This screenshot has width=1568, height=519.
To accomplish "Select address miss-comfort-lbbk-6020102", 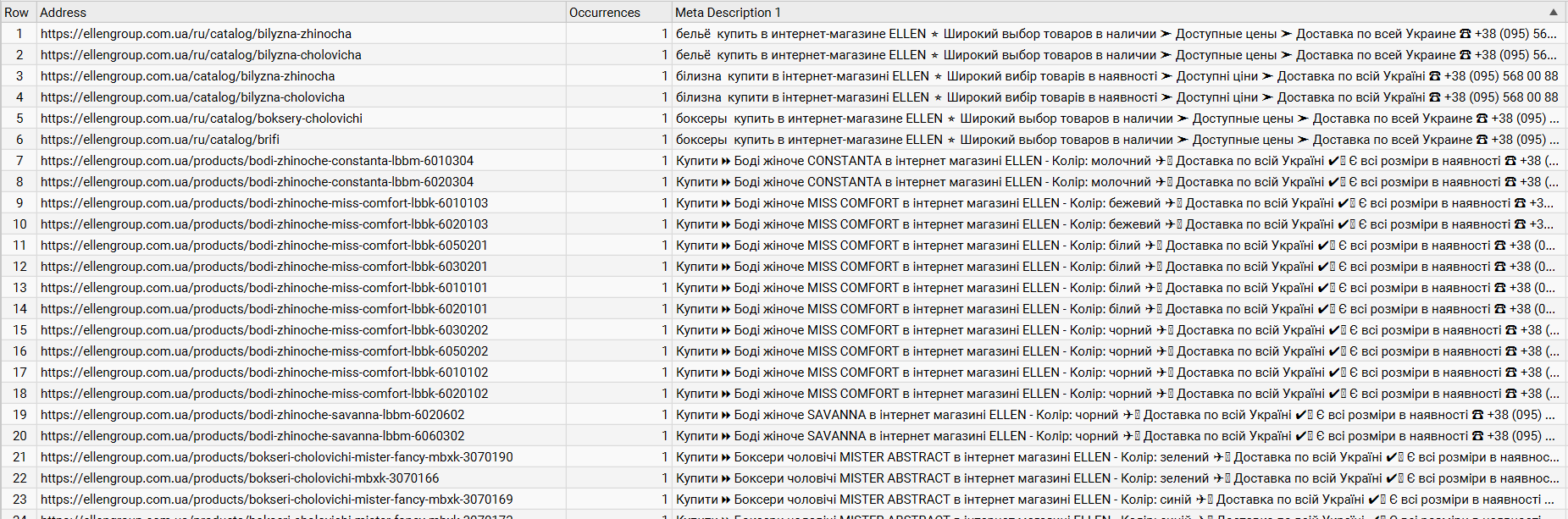I will click(x=302, y=394).
